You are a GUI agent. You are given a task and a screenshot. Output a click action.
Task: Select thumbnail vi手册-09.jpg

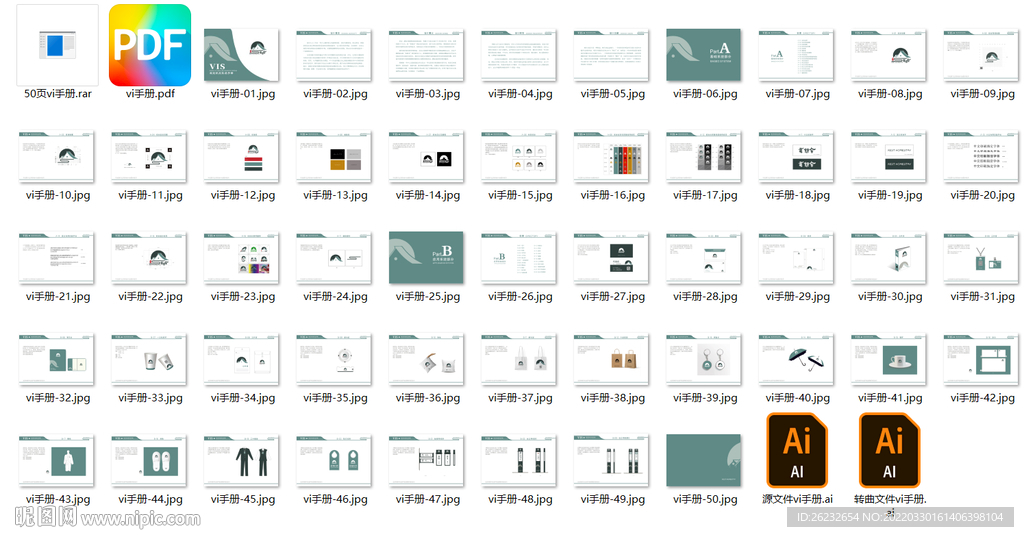(x=982, y=56)
